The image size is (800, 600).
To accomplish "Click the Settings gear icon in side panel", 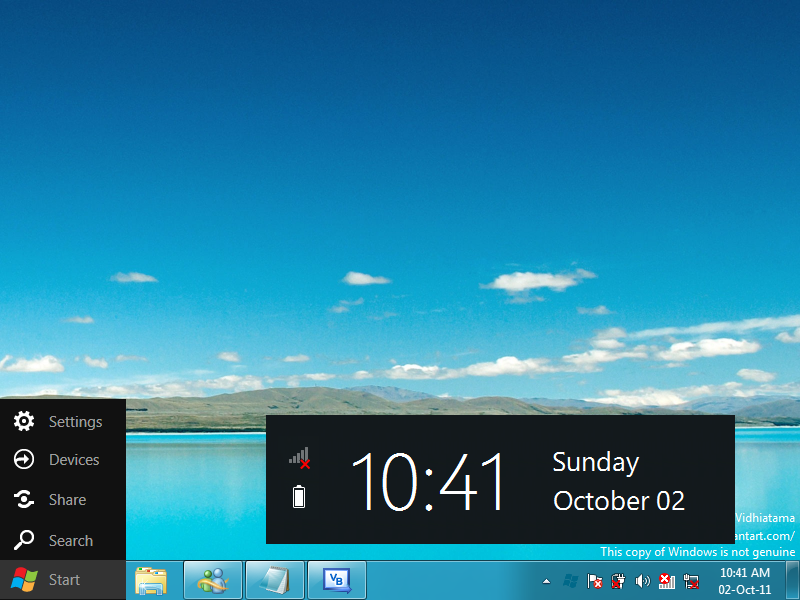I will point(24,421).
